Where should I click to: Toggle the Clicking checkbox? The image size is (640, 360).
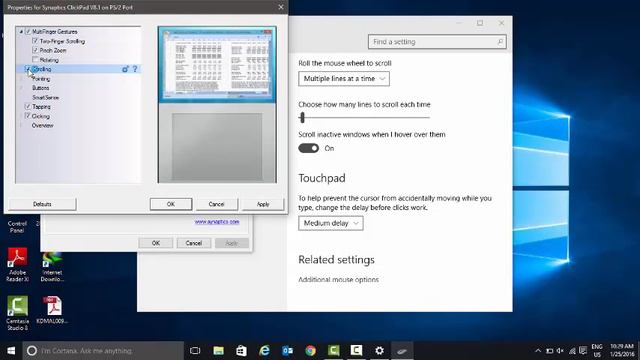28,116
